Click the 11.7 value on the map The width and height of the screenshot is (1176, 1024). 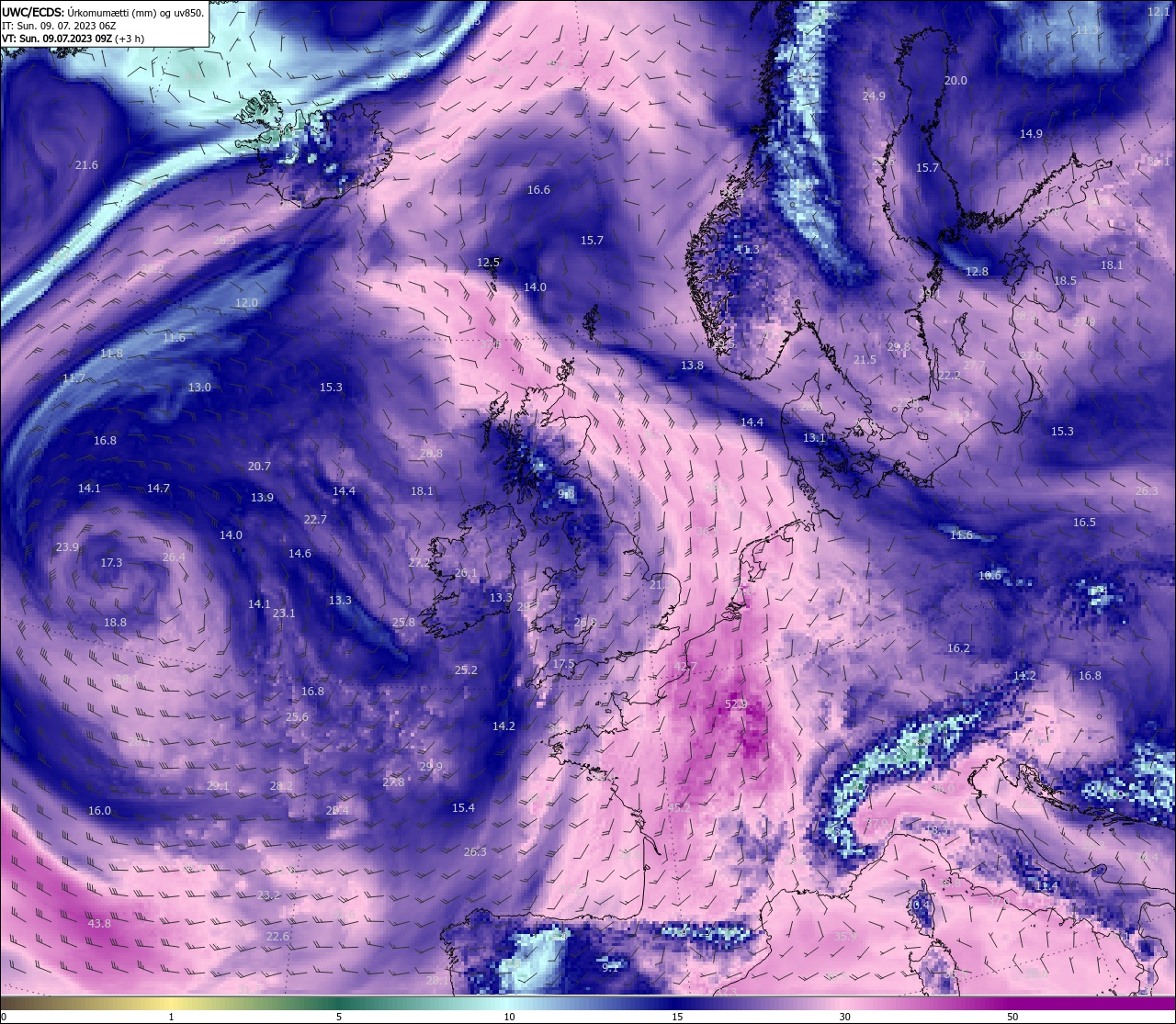pyautogui.click(x=73, y=378)
